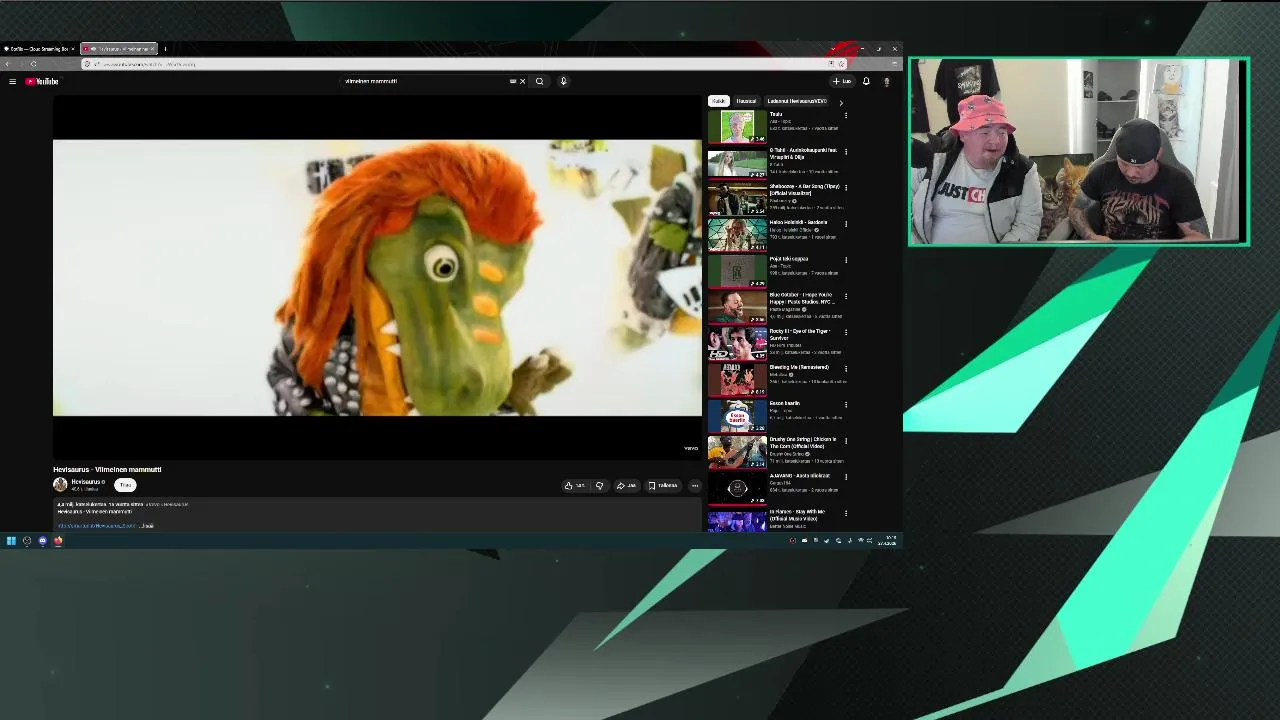This screenshot has height=720, width=1280.
Task: Expand the video description with '...lisää'
Action: click(x=147, y=525)
